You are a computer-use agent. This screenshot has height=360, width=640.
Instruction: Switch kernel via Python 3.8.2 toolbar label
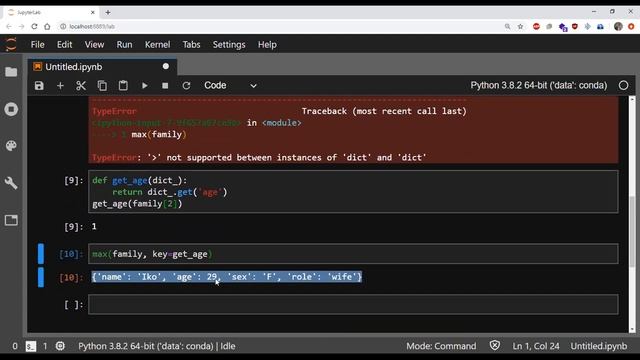coord(539,85)
